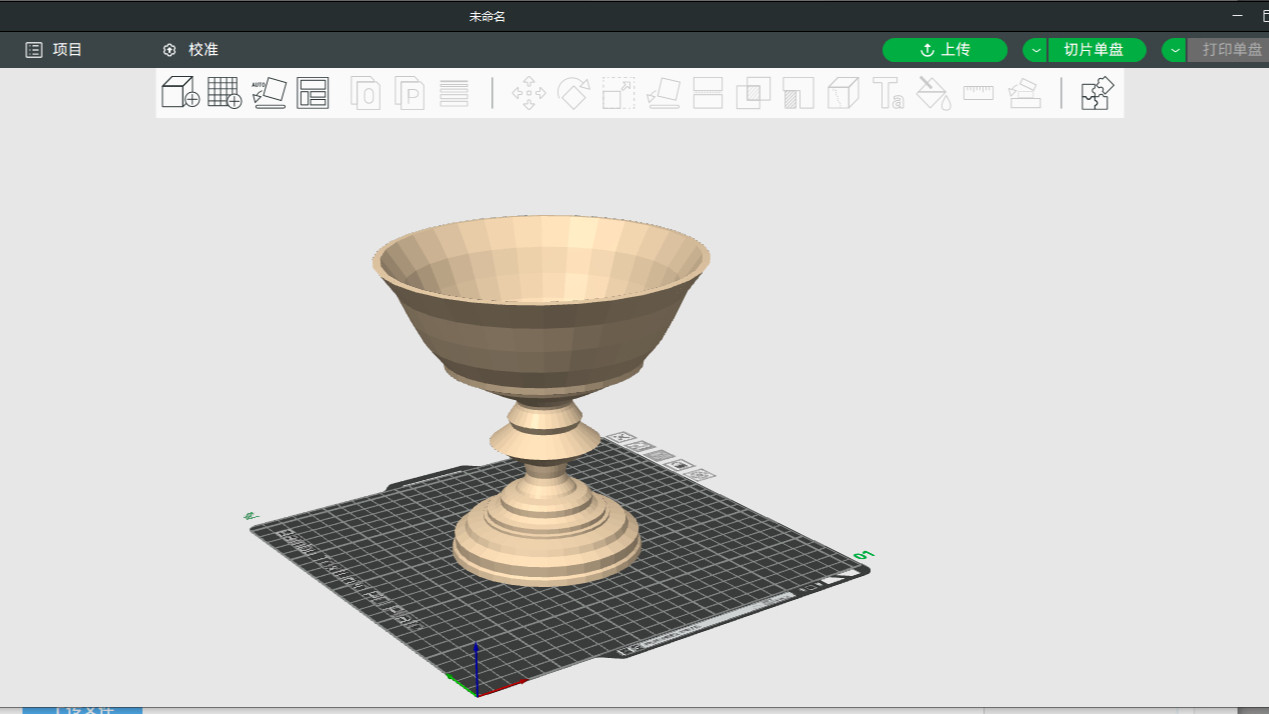Open Assembly view puzzle icon
The width and height of the screenshot is (1269, 714).
(x=1096, y=93)
